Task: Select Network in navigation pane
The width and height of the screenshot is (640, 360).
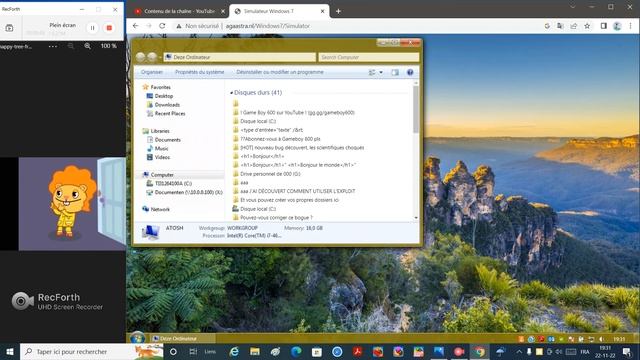Action: [x=160, y=209]
